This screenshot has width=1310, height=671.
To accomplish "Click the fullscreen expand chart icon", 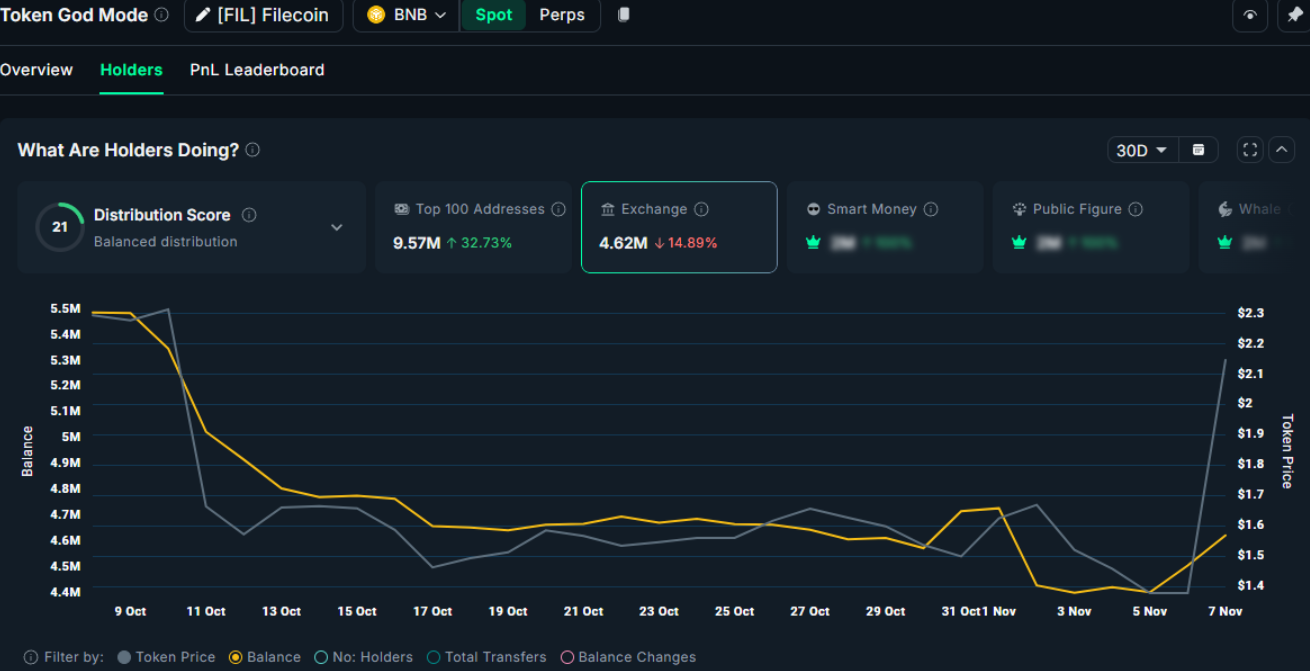I will [1250, 150].
